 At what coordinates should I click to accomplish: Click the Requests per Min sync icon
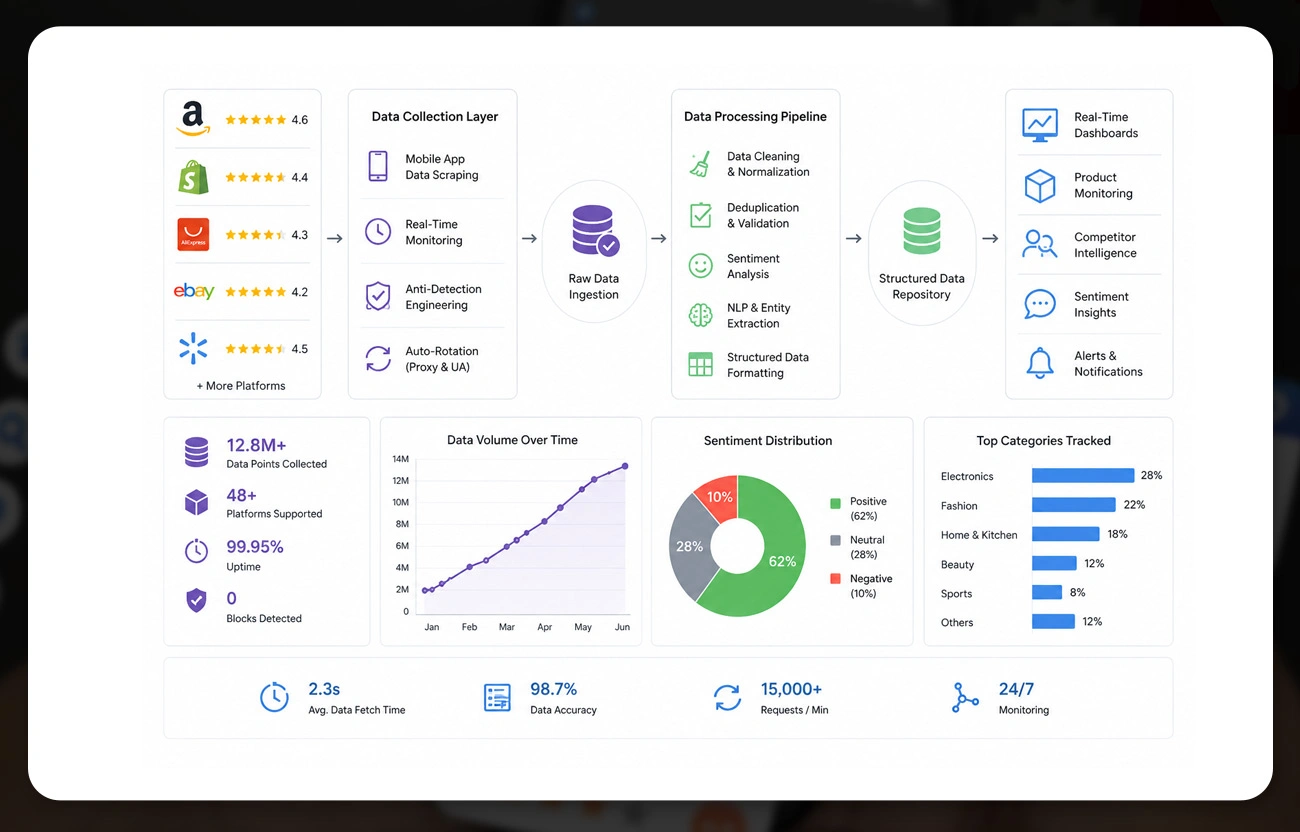727,697
